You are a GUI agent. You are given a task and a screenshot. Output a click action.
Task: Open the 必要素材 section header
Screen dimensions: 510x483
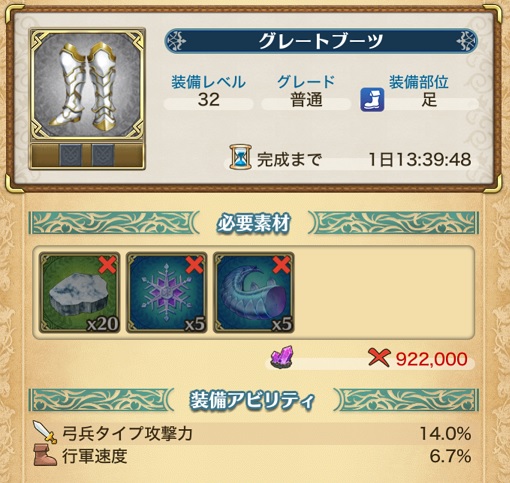pos(254,223)
